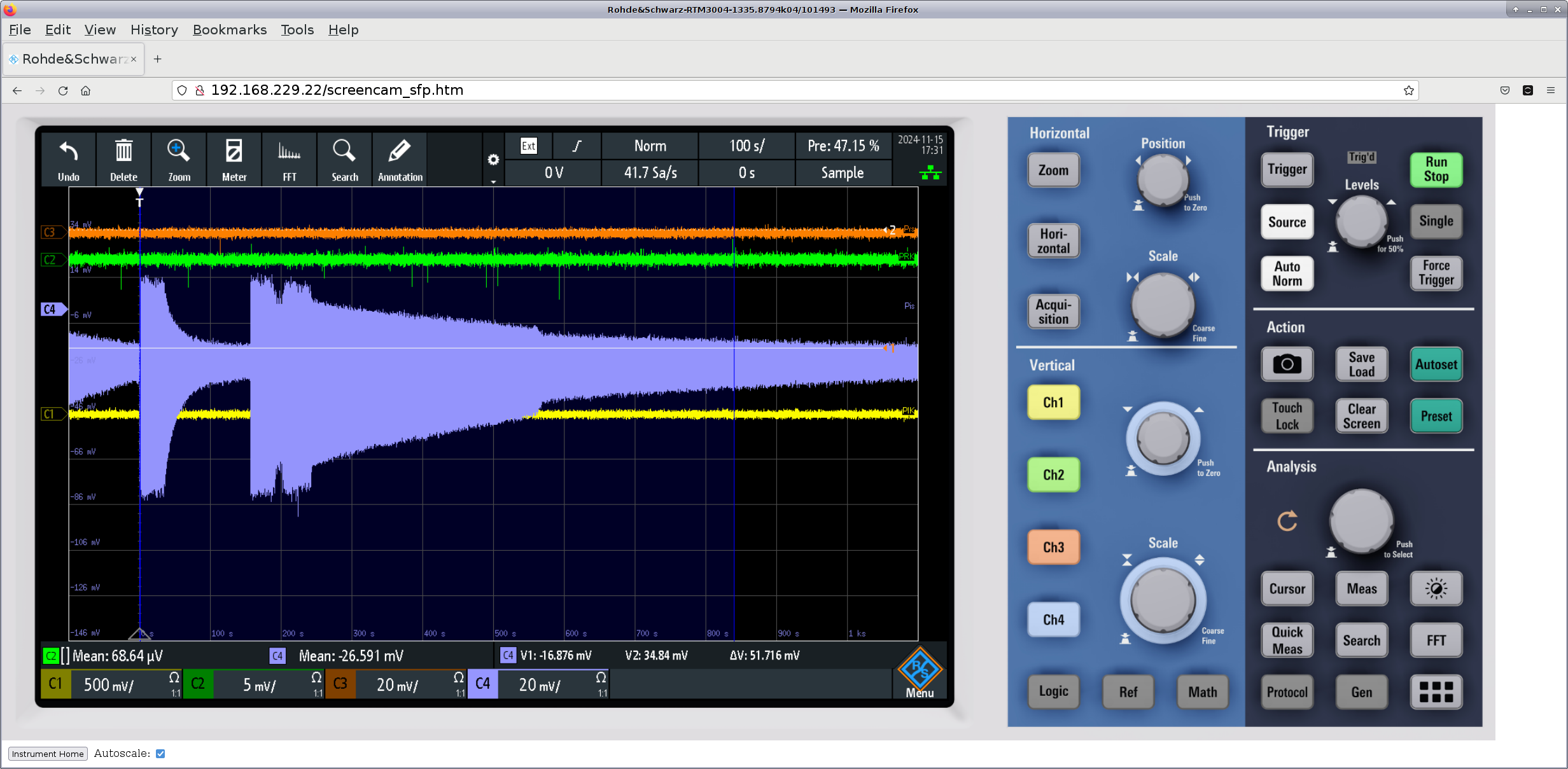Toggle the Autoscale checkbox
Screen dimensions: 1568x769
pyautogui.click(x=160, y=754)
